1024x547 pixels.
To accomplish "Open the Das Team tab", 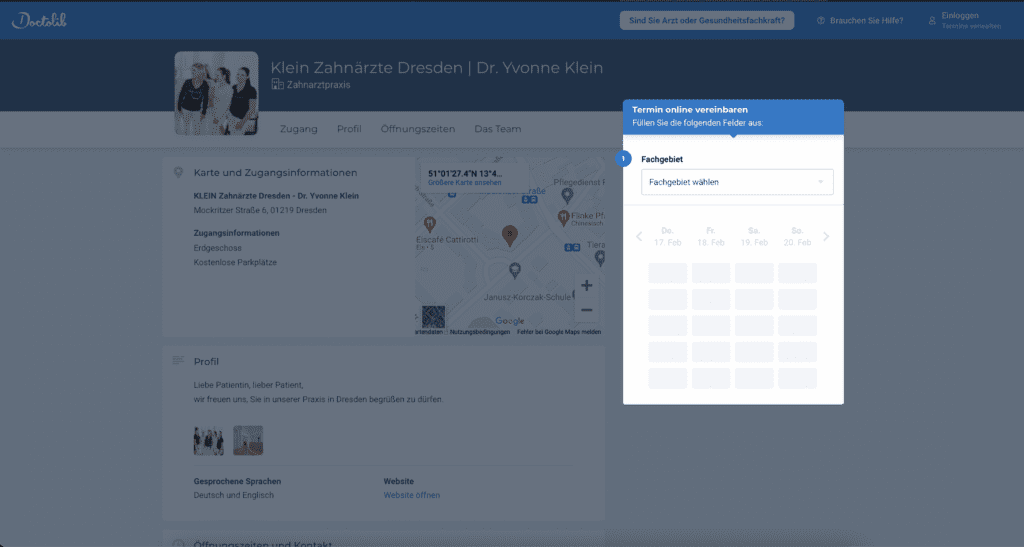I will [497, 129].
